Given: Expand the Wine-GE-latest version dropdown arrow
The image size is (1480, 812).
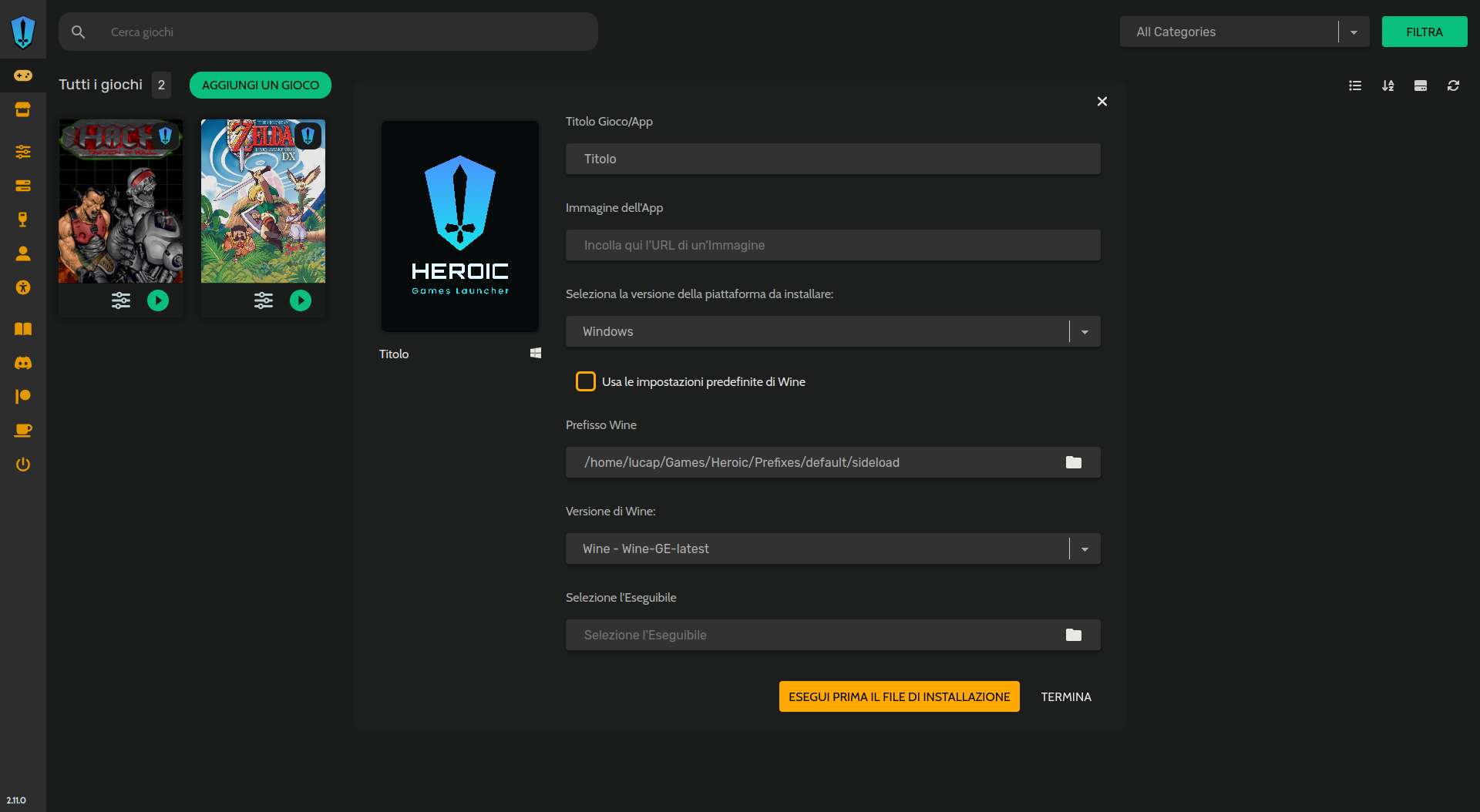Looking at the screenshot, I should click(x=1085, y=549).
